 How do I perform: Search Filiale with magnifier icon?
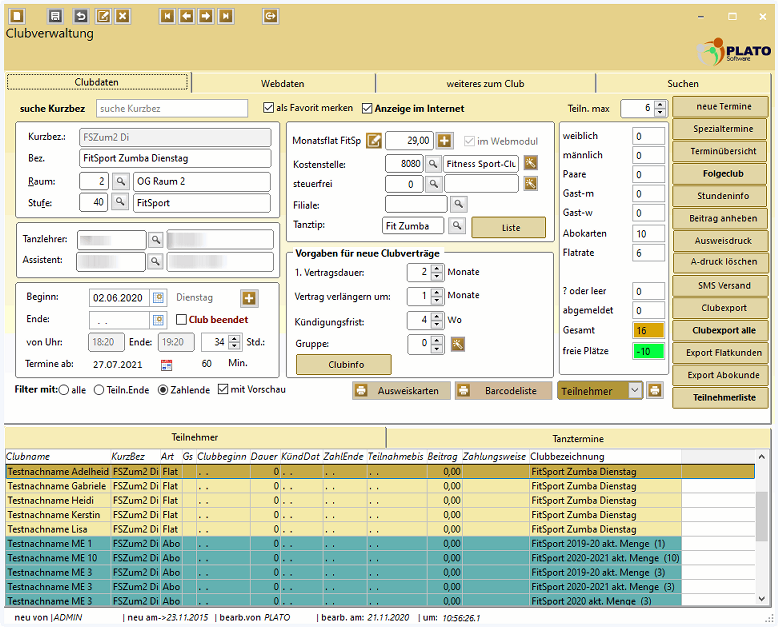point(458,204)
